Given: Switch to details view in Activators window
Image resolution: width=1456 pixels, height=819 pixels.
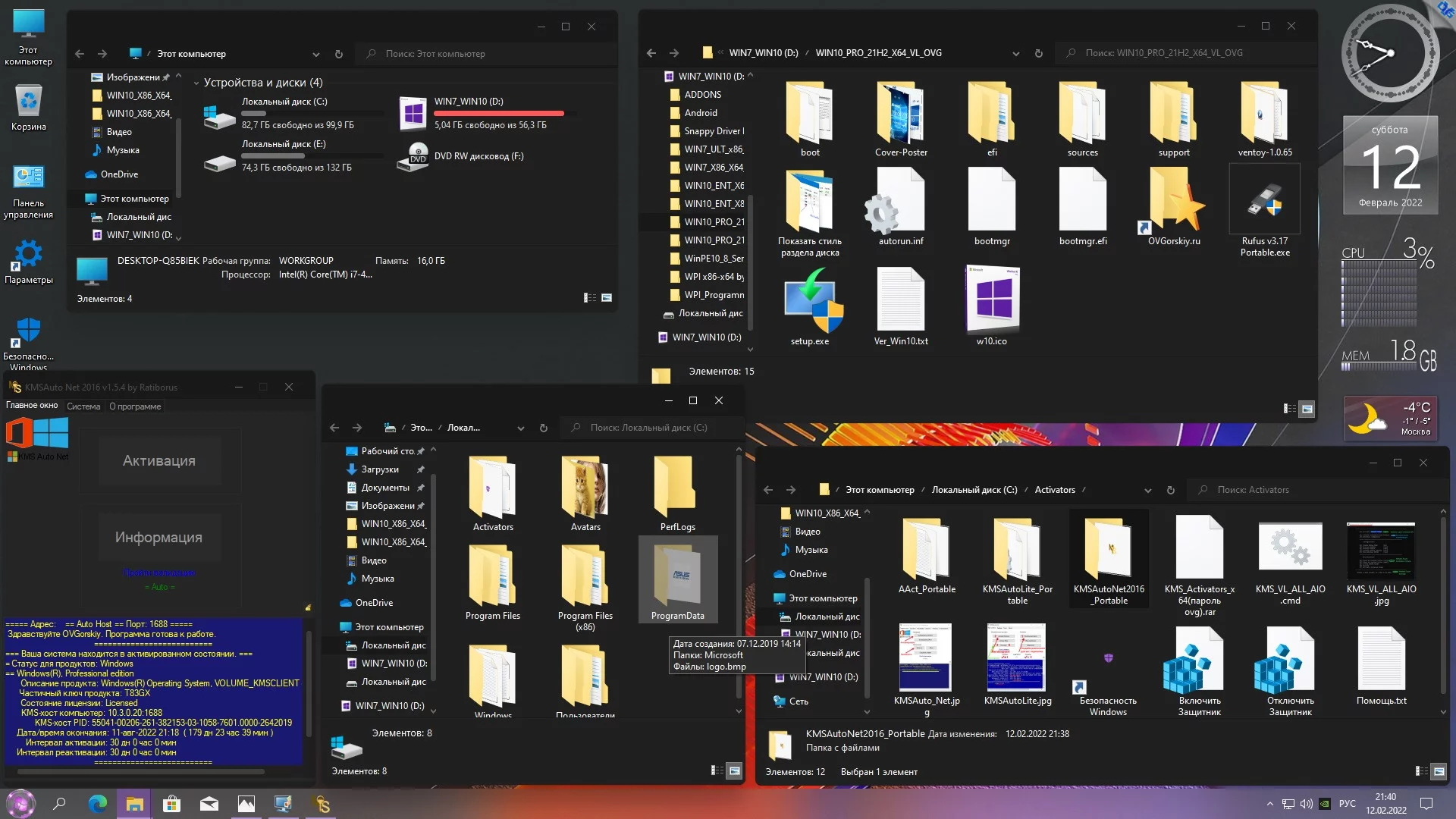Looking at the screenshot, I should pyautogui.click(x=1422, y=771).
